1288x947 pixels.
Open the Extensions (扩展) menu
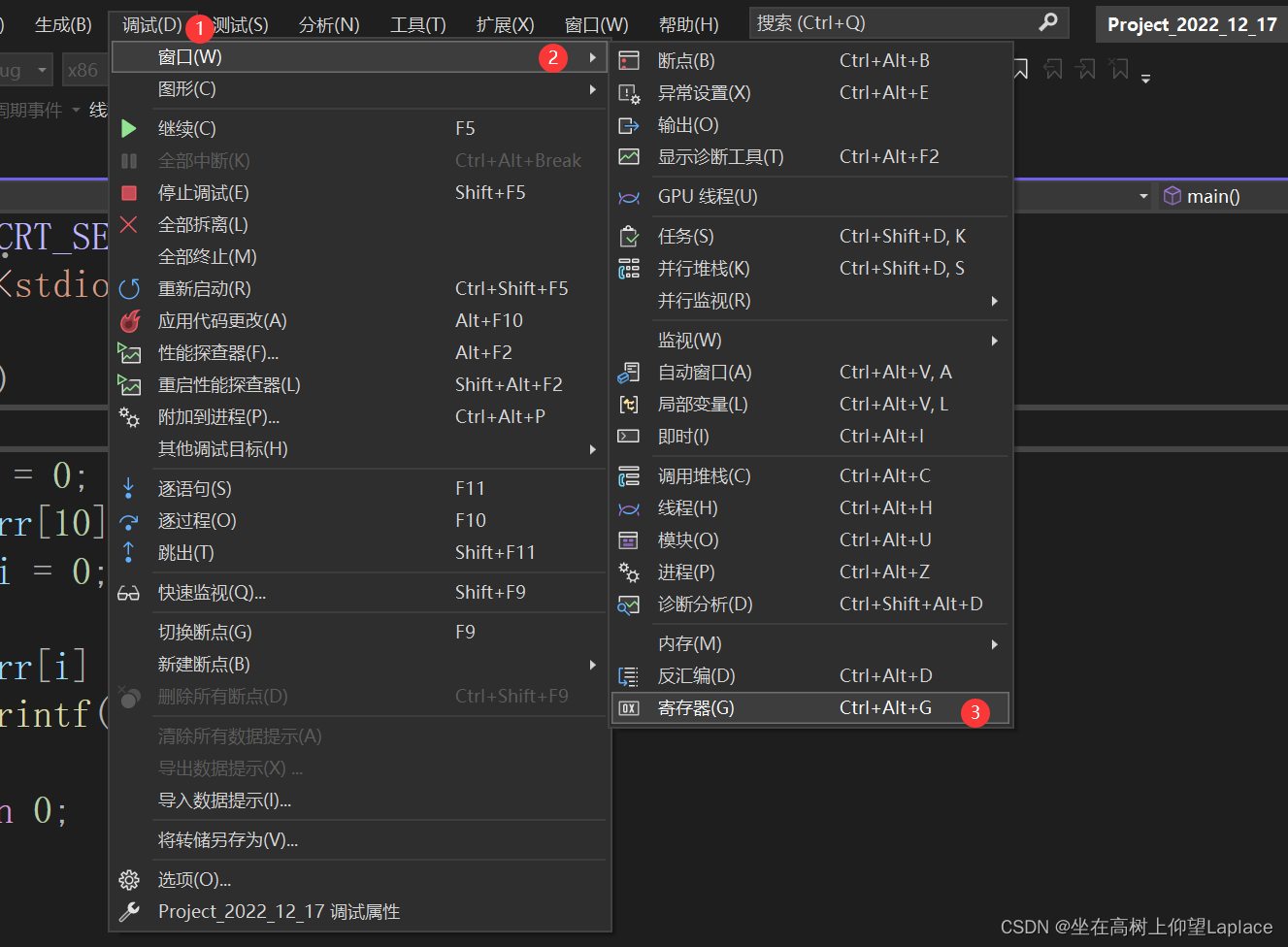[x=505, y=24]
